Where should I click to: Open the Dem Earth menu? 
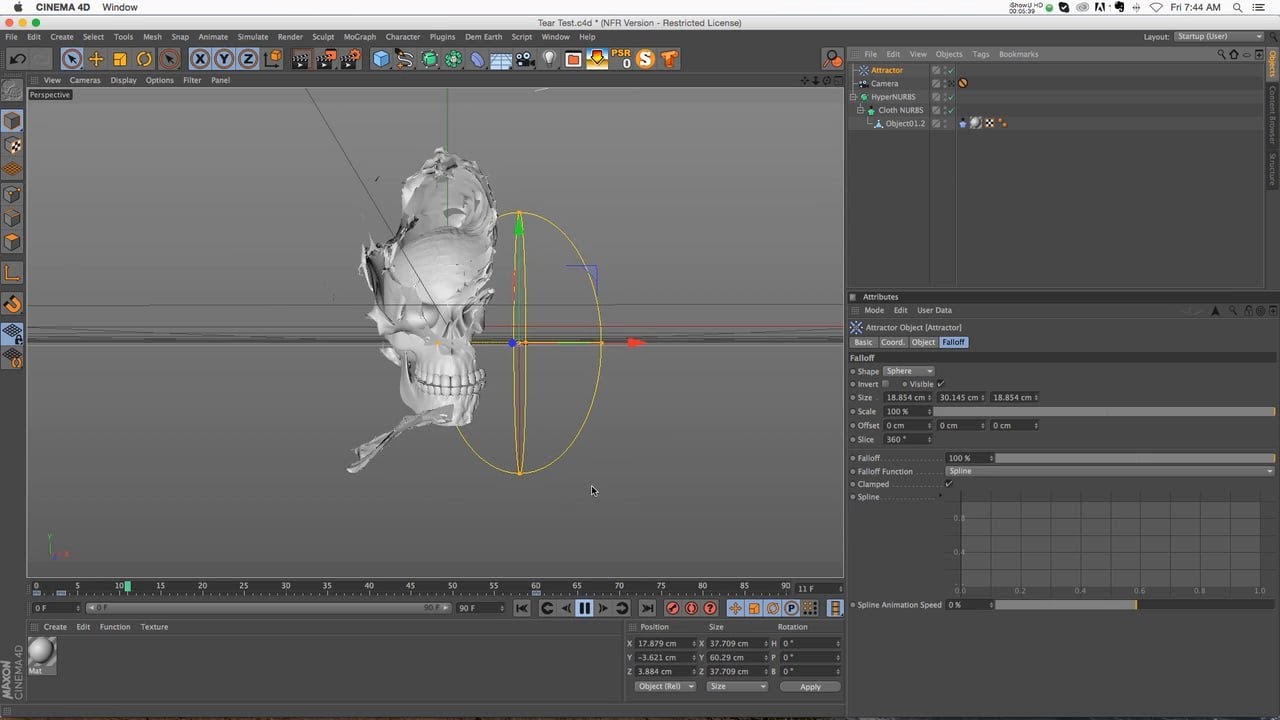click(484, 37)
